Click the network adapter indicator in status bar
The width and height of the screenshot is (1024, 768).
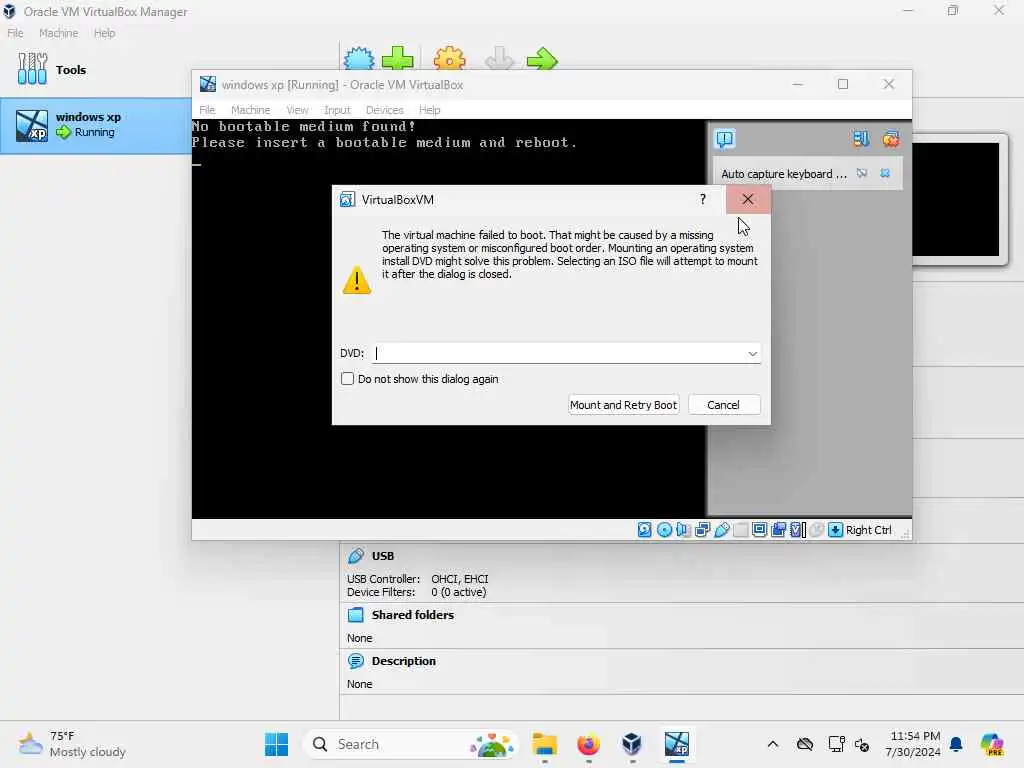pos(702,530)
